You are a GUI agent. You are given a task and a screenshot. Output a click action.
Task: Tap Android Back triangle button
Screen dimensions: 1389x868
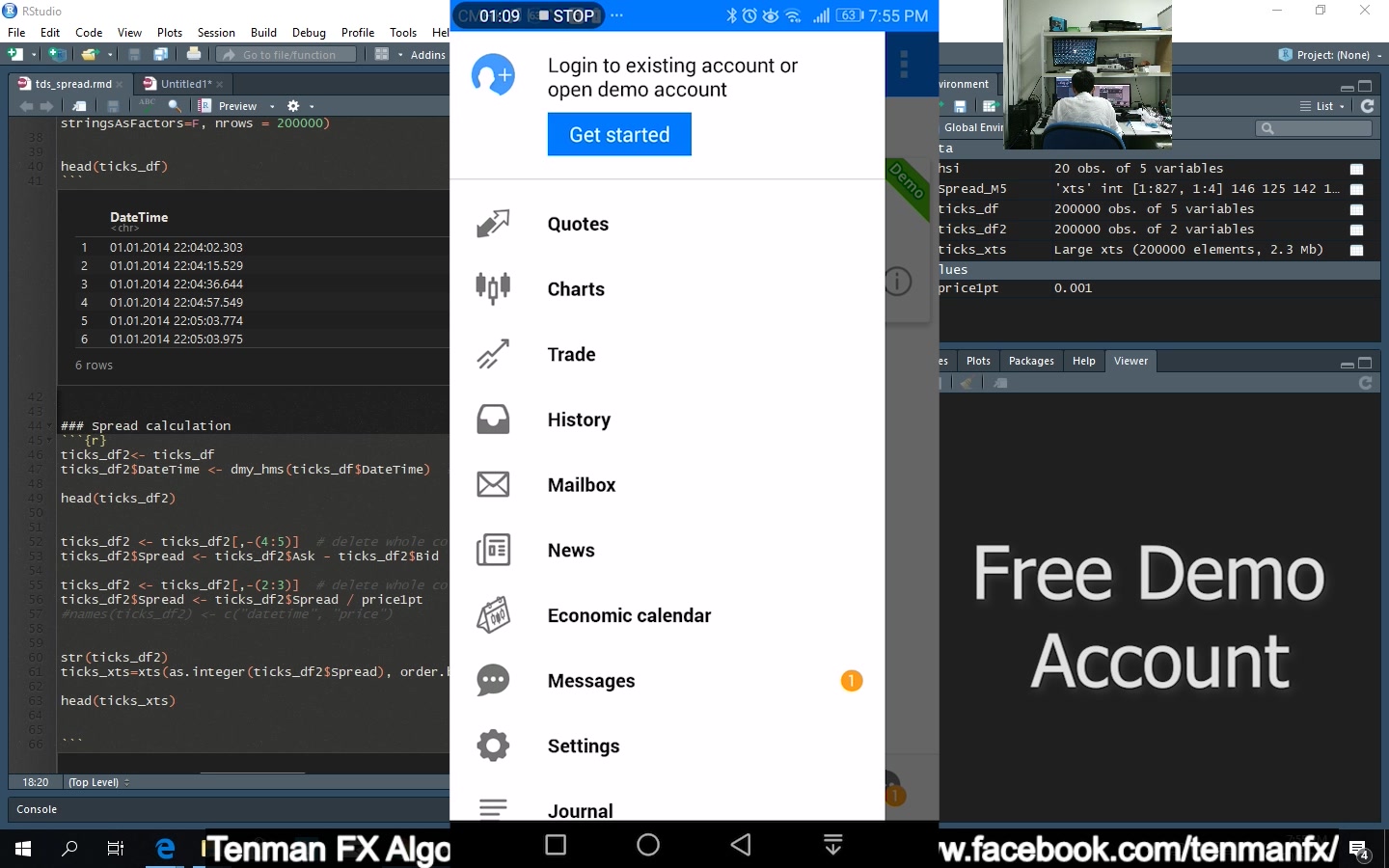pyautogui.click(x=741, y=845)
